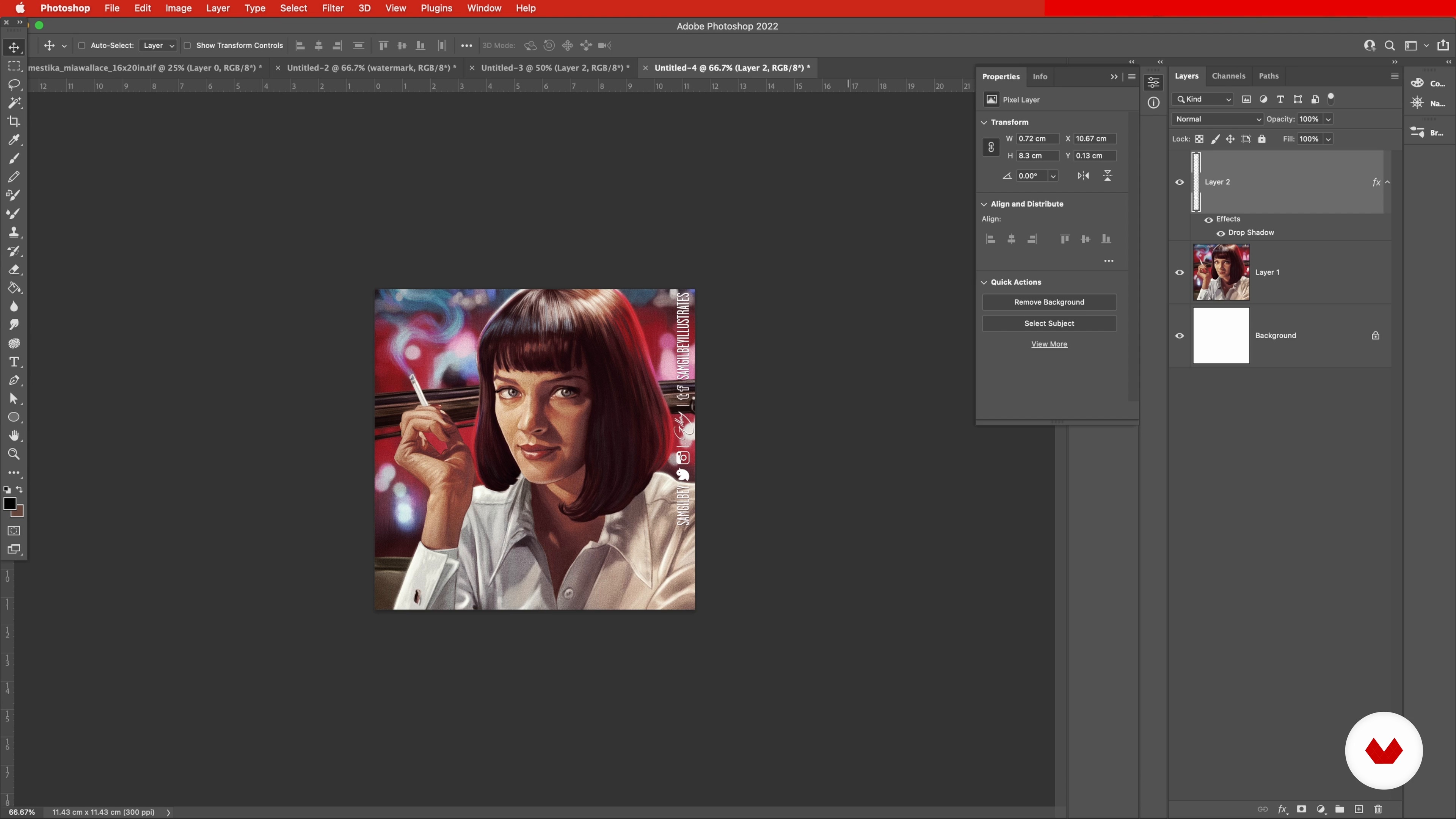Click the foreground color swatch

[x=10, y=504]
